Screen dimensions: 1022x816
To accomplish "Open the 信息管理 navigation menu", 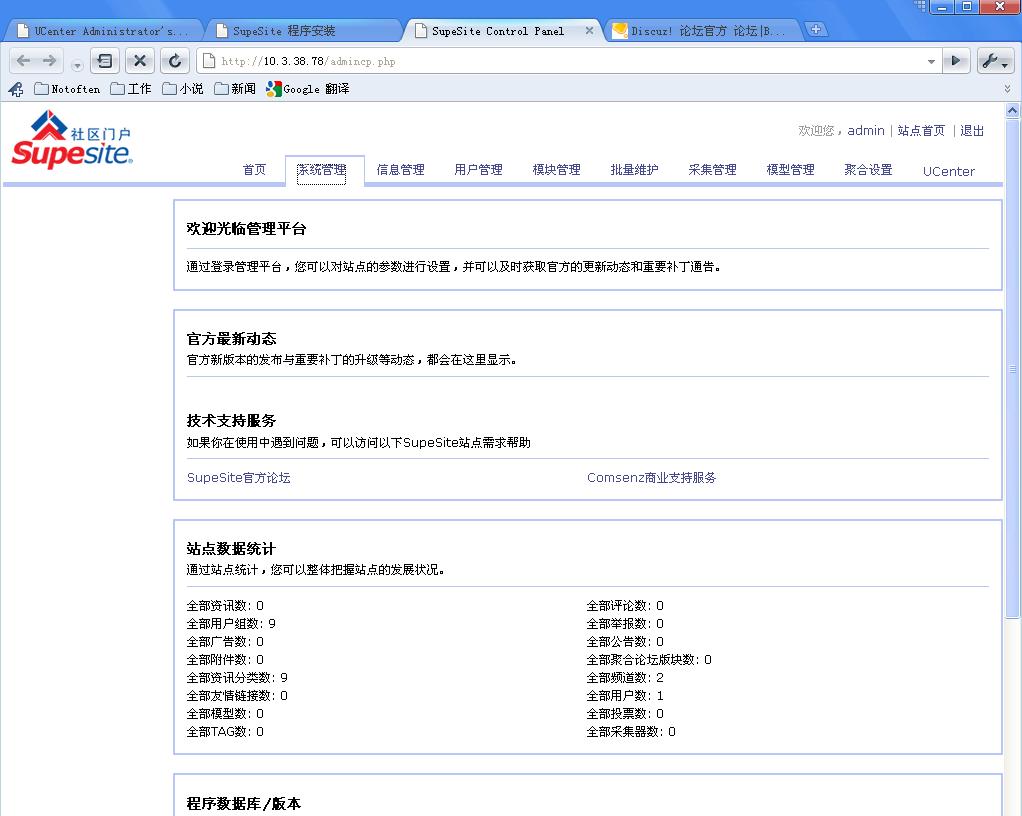I will [400, 170].
